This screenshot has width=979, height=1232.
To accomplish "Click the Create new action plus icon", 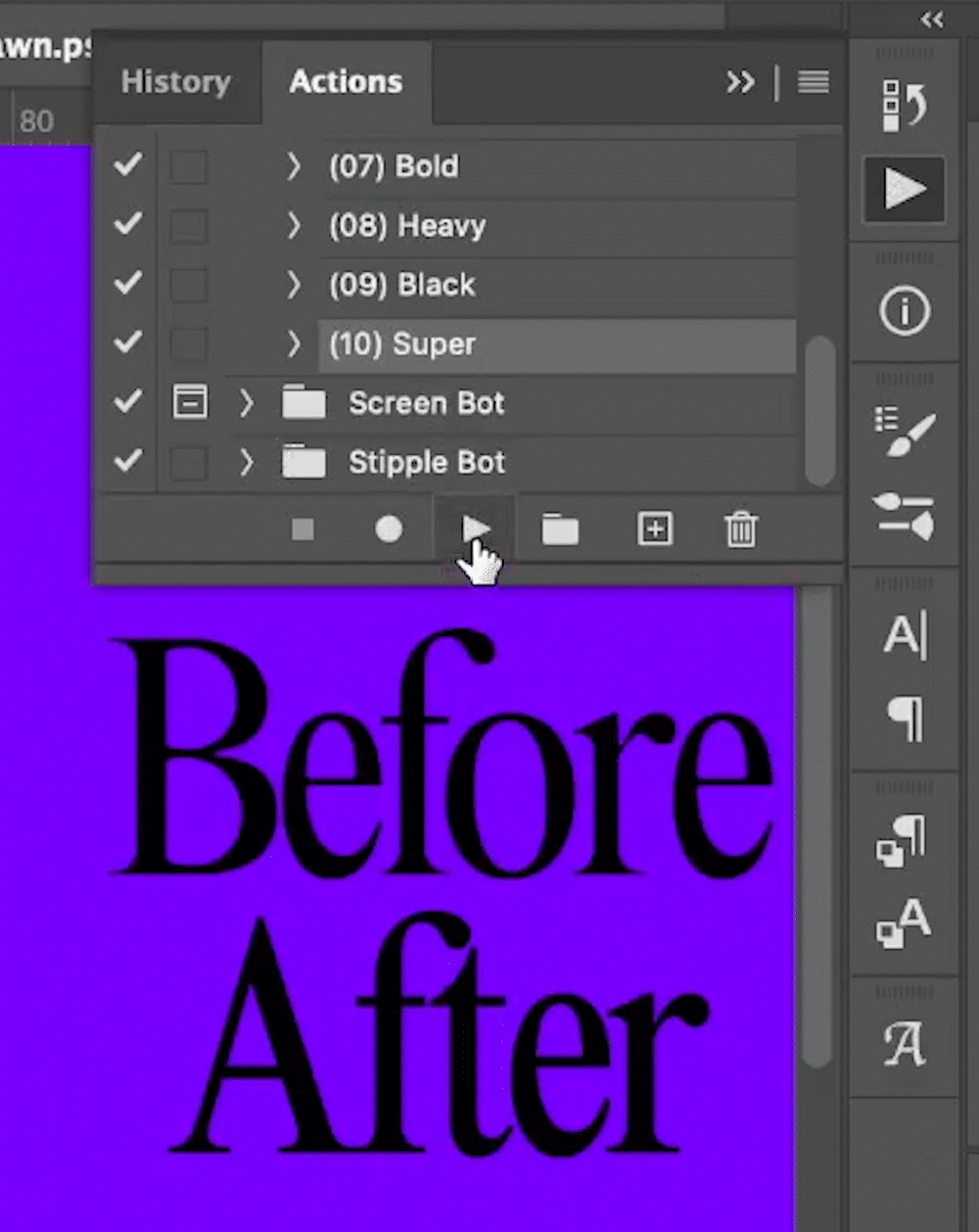I will (655, 529).
